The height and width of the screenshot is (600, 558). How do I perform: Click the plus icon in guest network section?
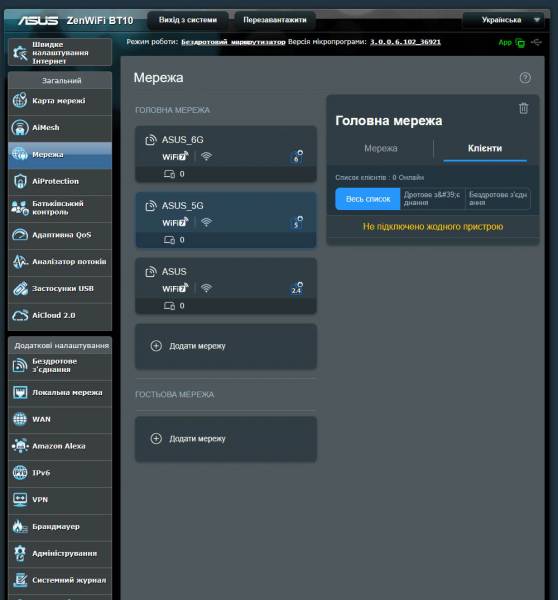156,439
